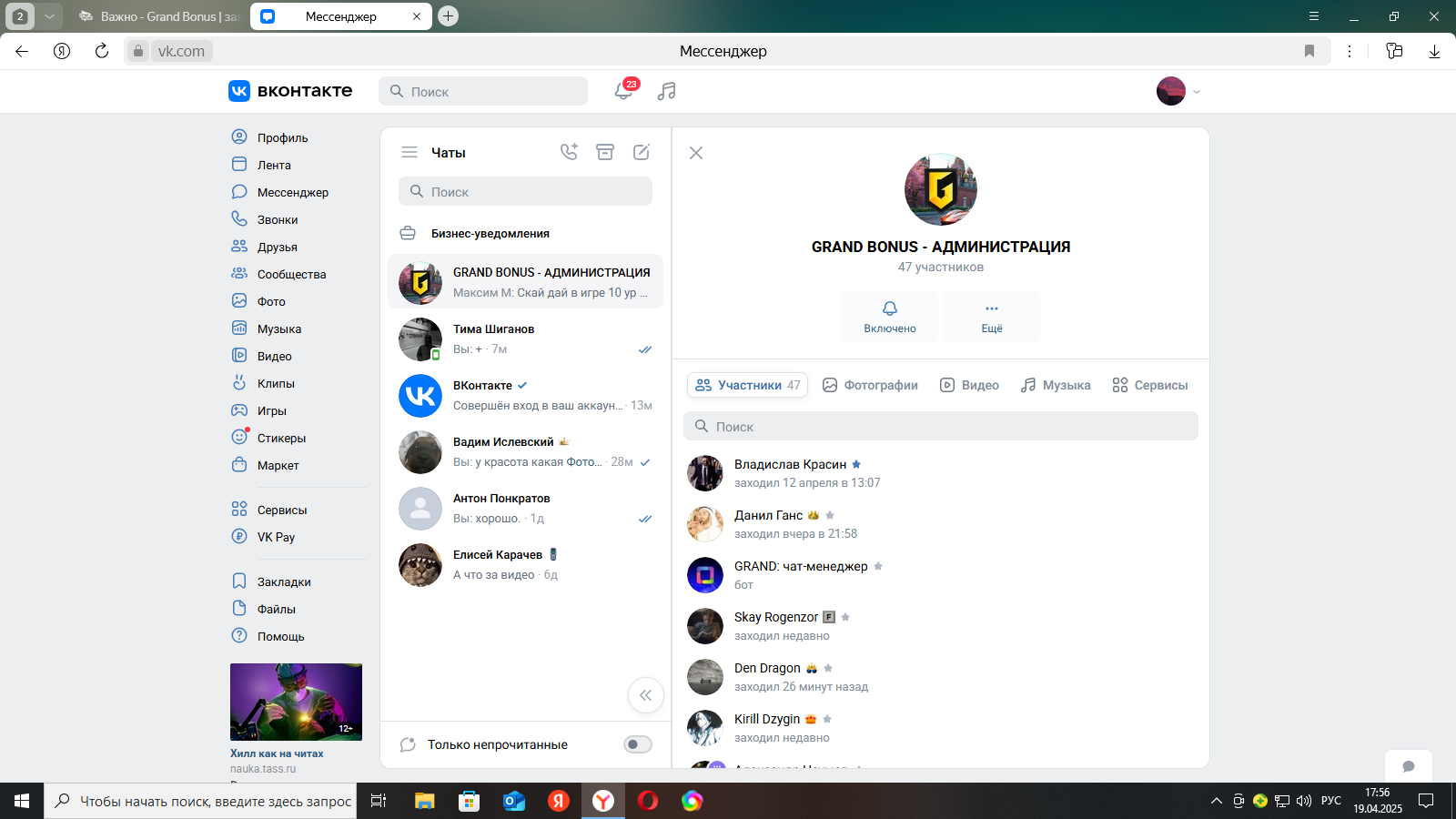
Task: Collapse the chat list with the double-arrow button
Action: (645, 695)
